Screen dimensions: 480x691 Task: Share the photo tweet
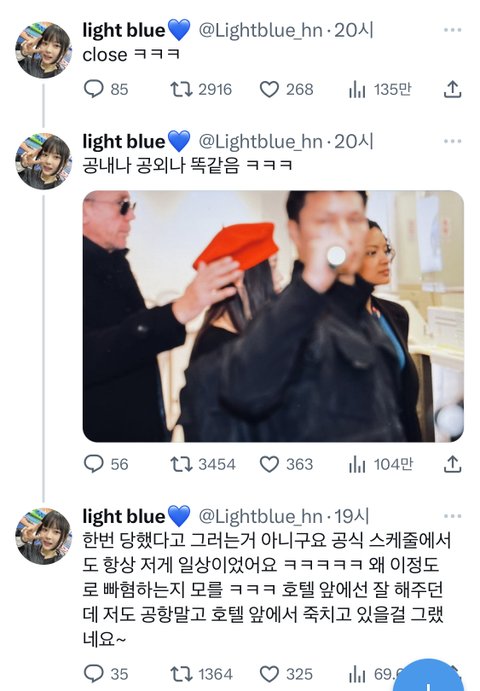[452, 464]
